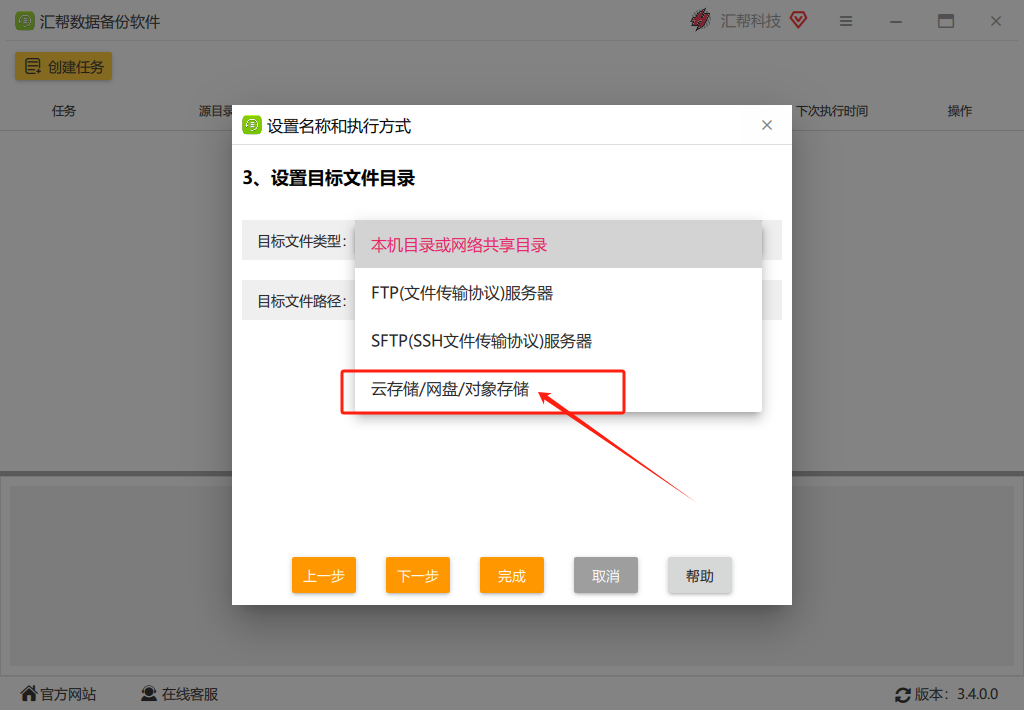Open the hamburger menu in the title bar

(x=846, y=20)
